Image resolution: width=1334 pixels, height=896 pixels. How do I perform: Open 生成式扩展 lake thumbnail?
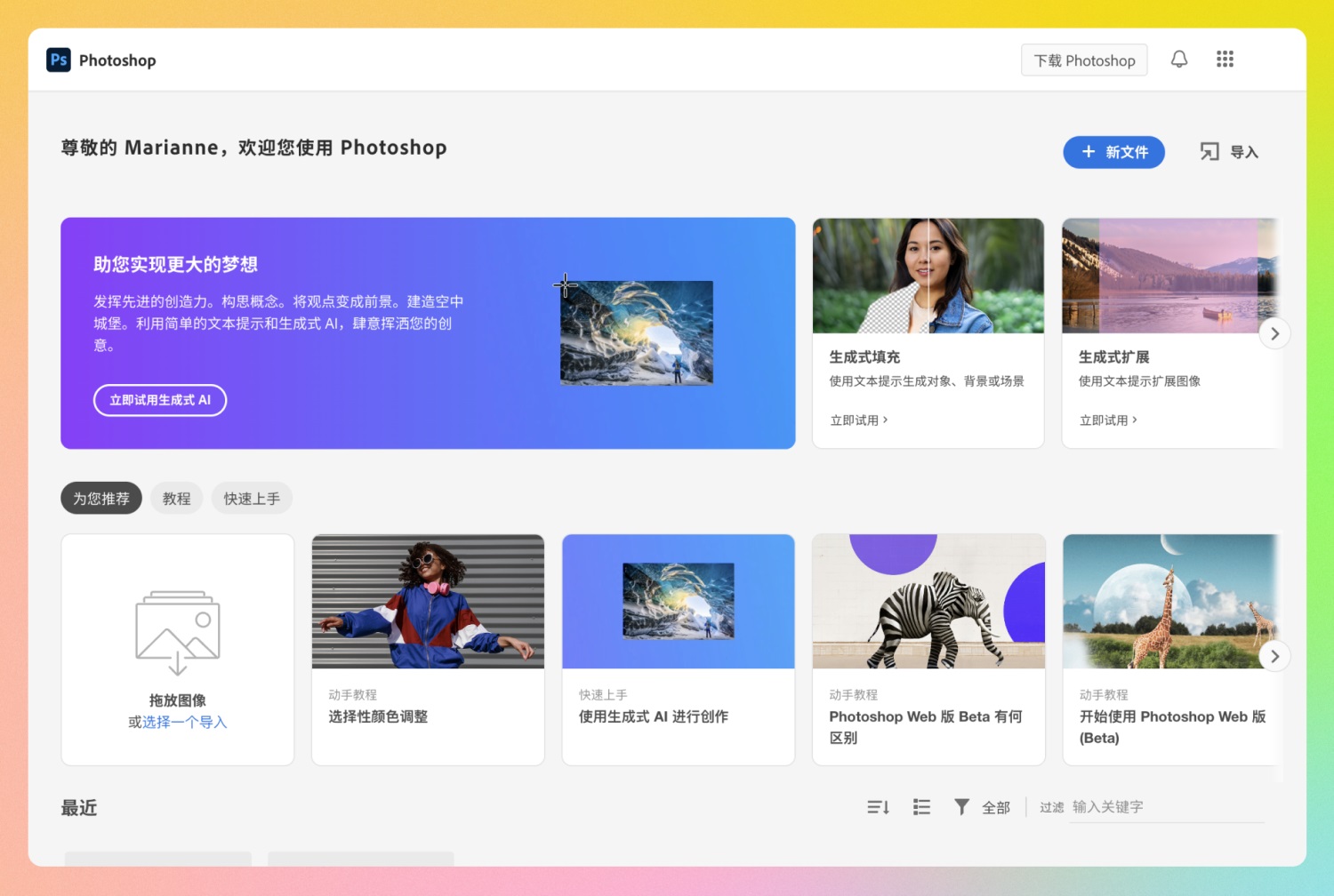[x=1170, y=276]
